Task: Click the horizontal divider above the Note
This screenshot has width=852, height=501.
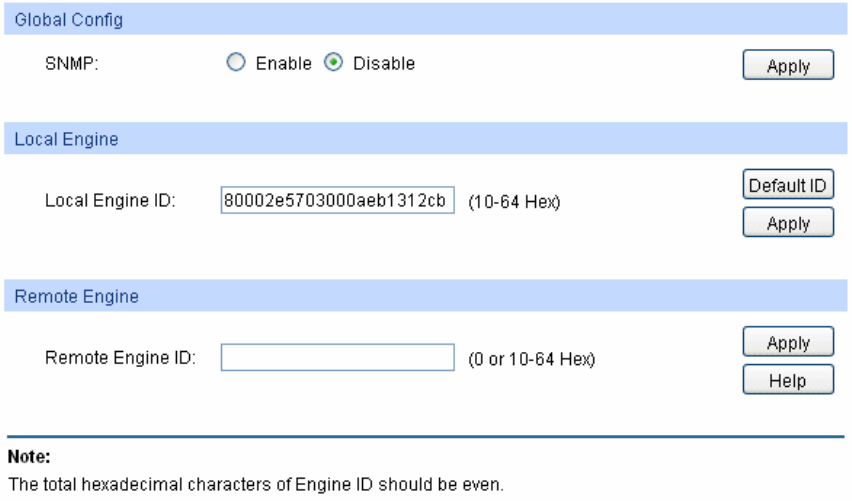Action: coord(426,435)
